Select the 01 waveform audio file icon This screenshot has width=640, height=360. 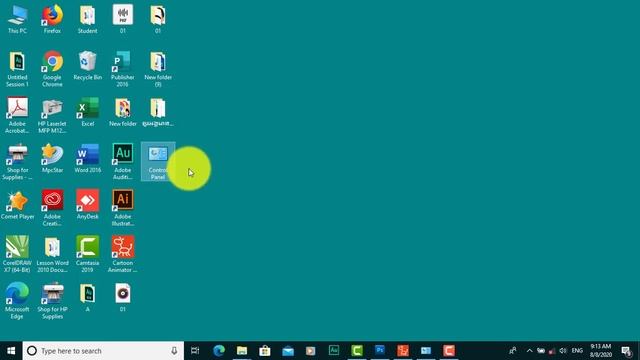click(x=122, y=19)
